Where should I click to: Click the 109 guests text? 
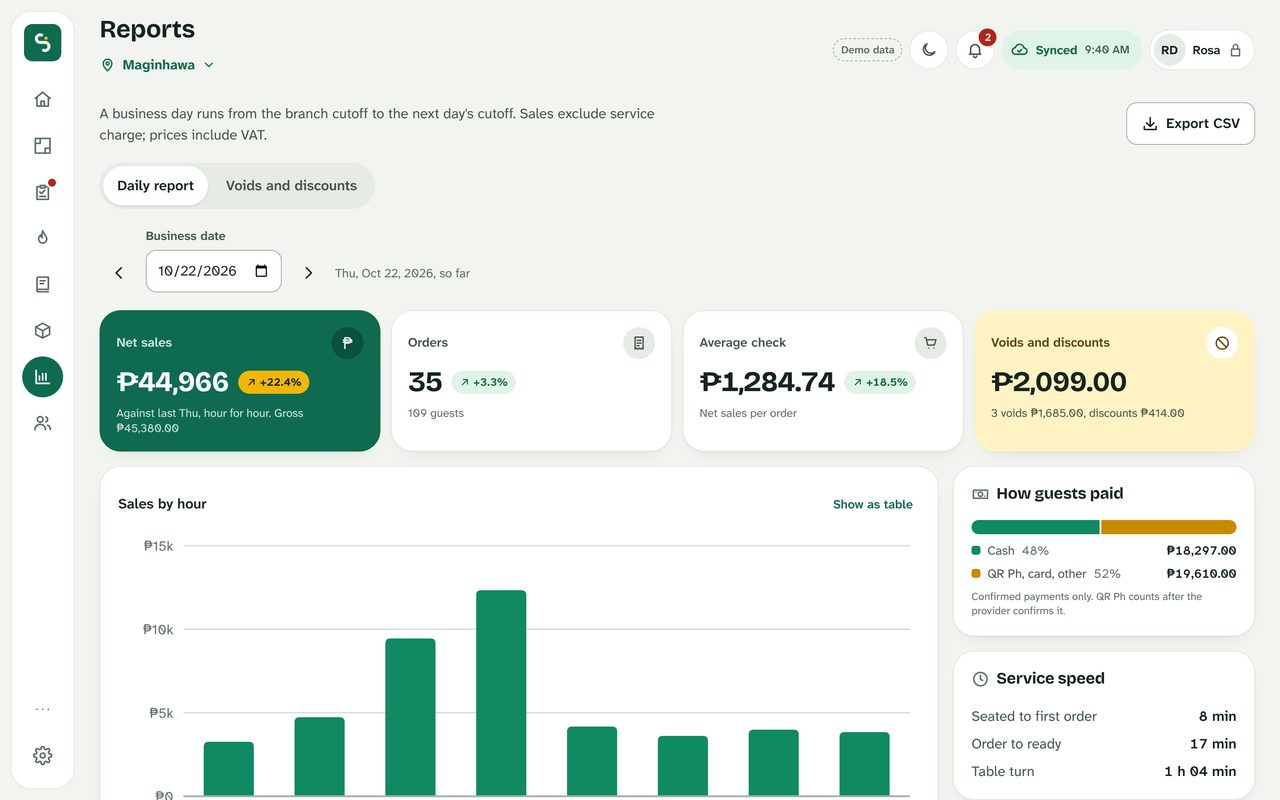tap(436, 413)
